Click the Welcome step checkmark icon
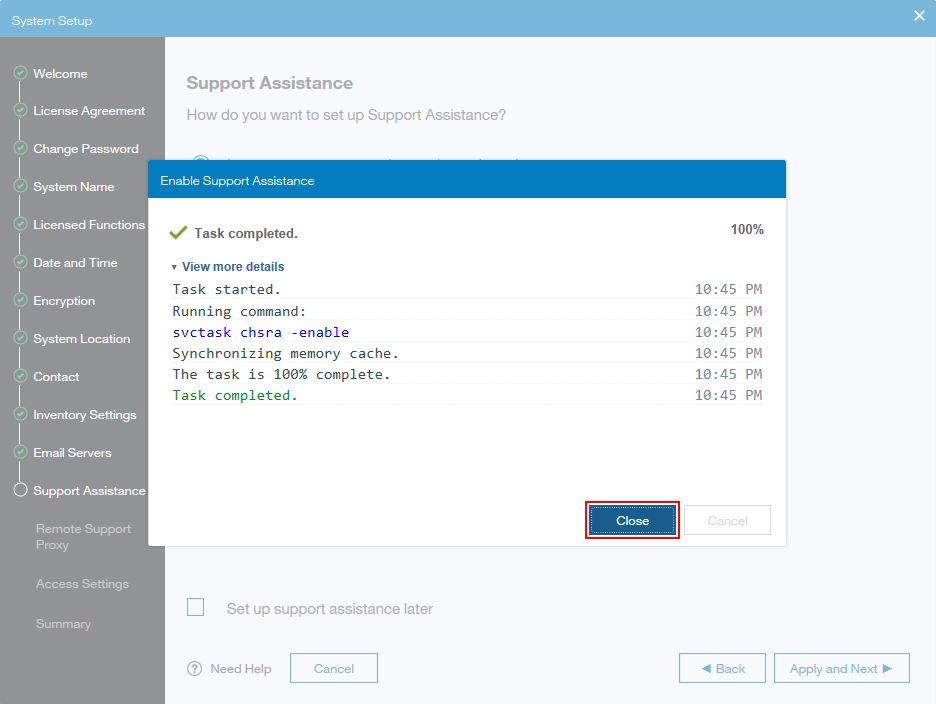Image resolution: width=936 pixels, height=704 pixels. pos(20,74)
